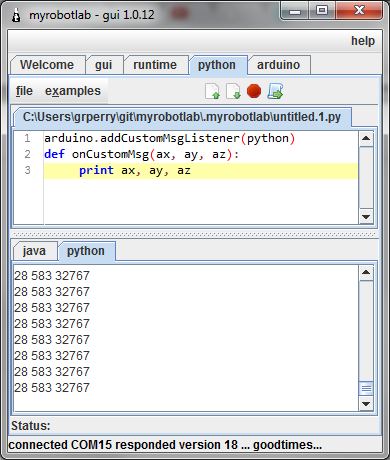
Task: Click editor scrollbar down arrow
Action: tap(366, 217)
